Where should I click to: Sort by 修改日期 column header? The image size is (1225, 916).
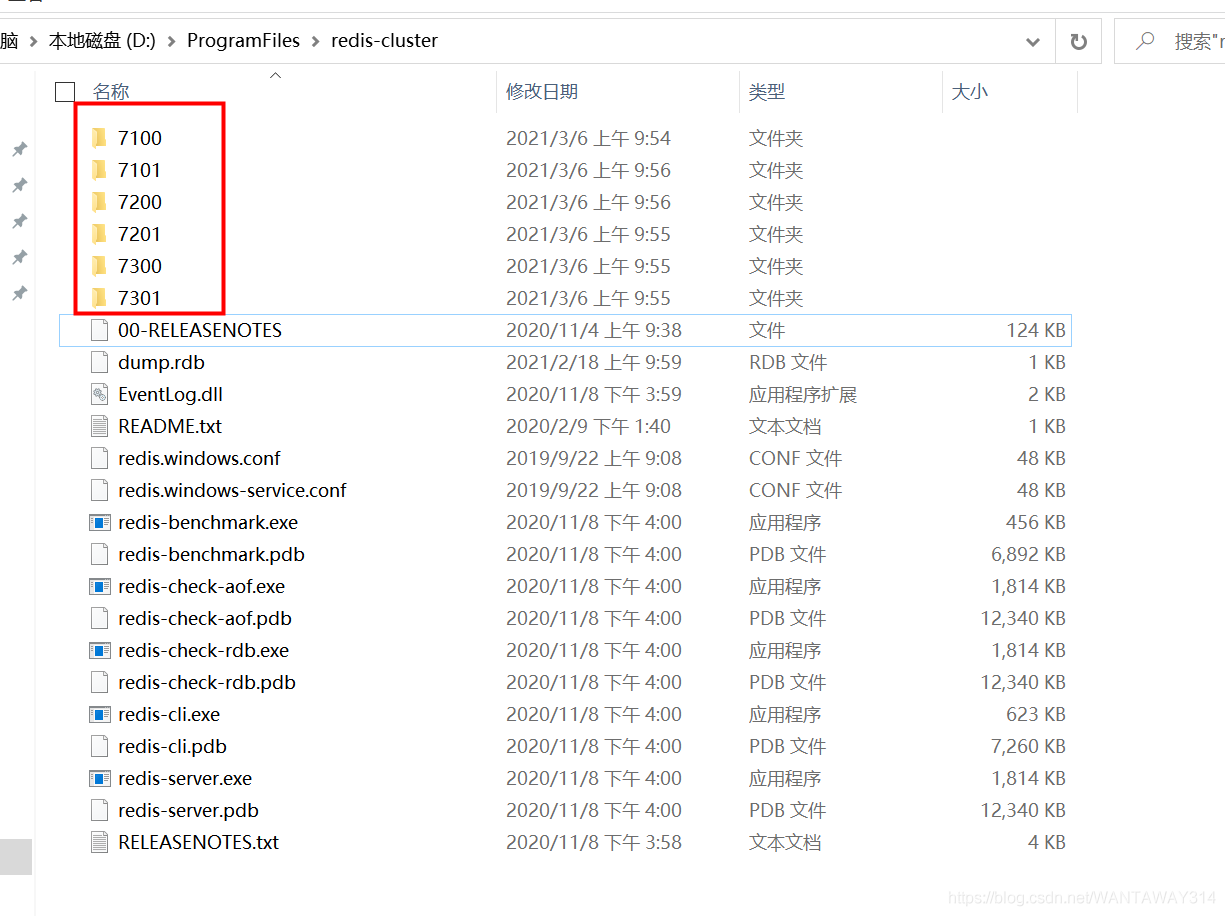[x=542, y=92]
